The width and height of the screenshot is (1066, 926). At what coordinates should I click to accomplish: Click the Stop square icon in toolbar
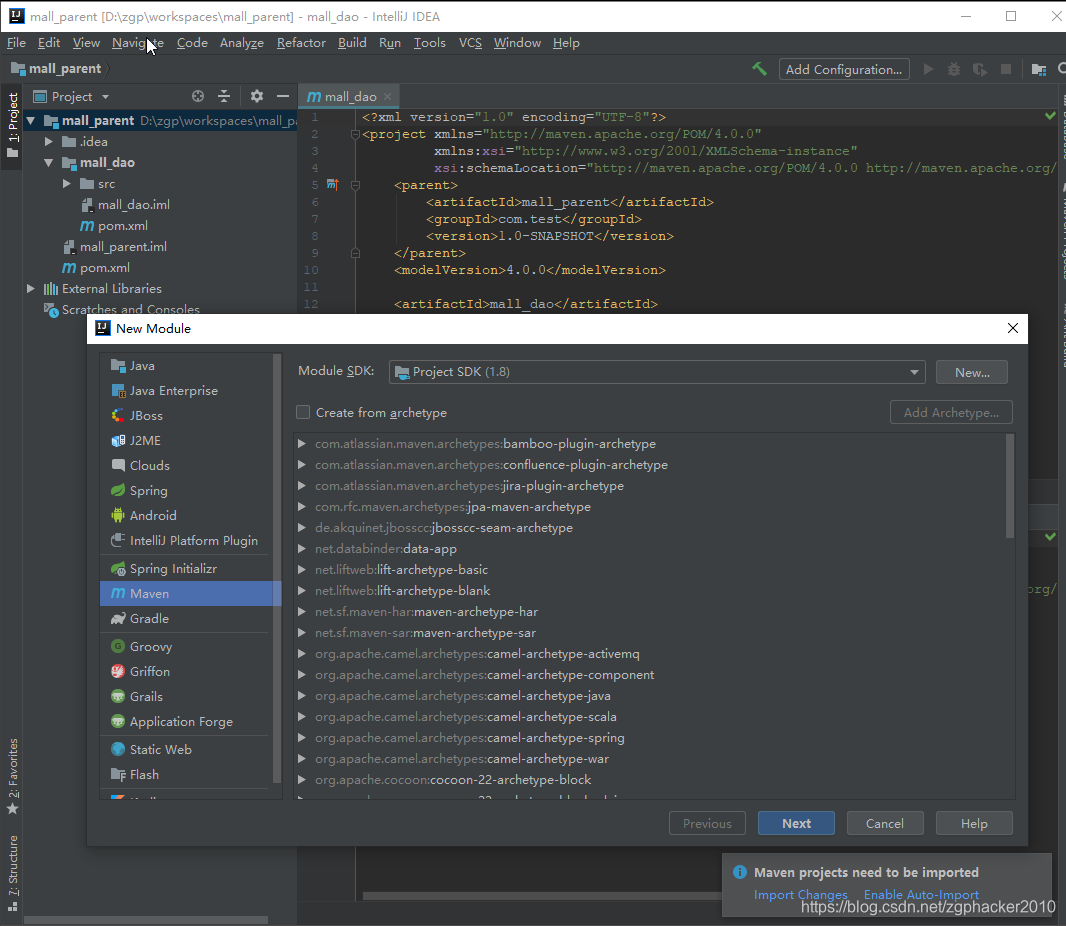coord(1006,69)
